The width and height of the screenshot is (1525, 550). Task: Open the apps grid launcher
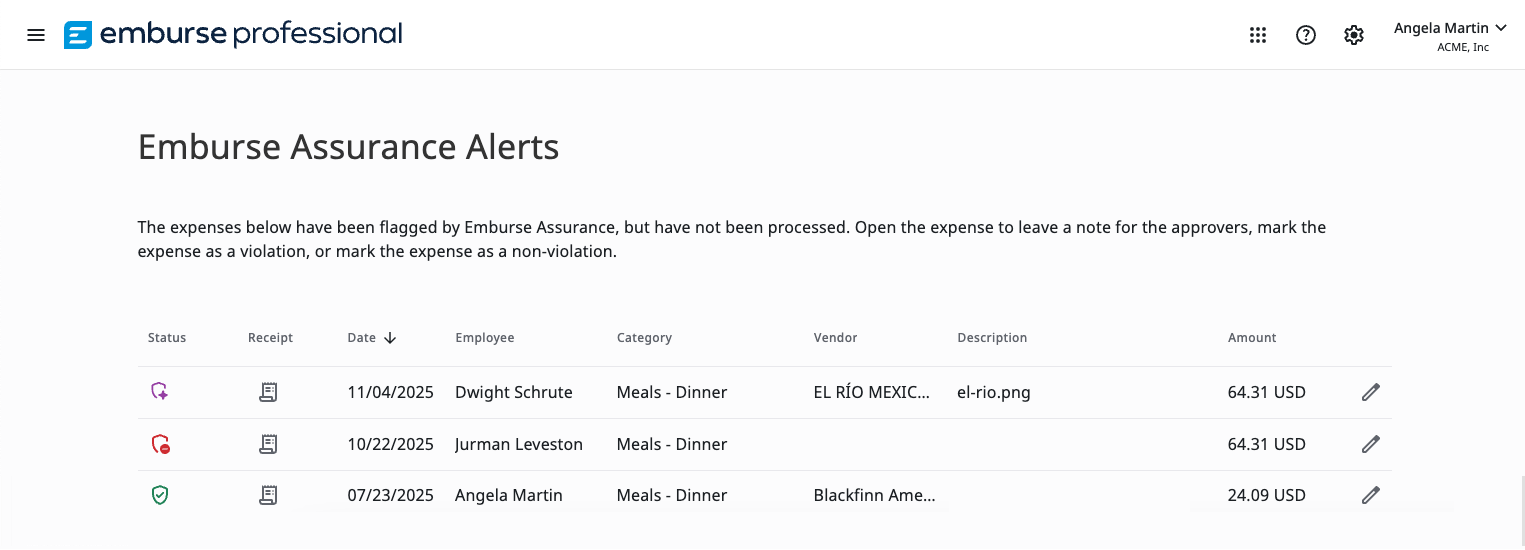tap(1258, 35)
